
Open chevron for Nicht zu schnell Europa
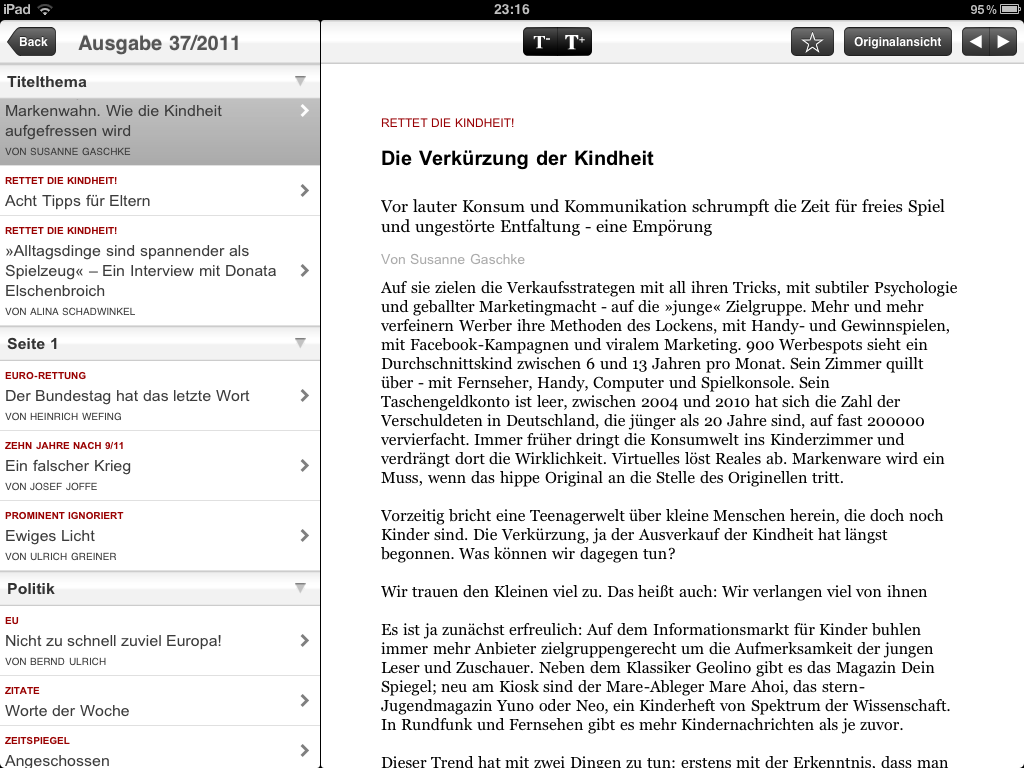[304, 641]
